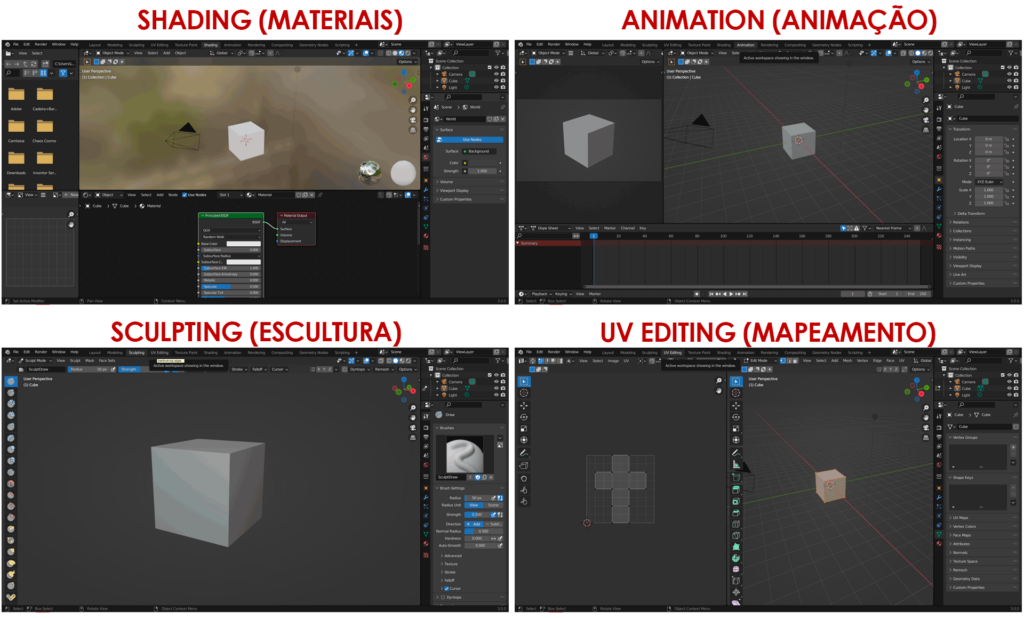Select the Move tool in UV Editing image editor
The image size is (1024, 619).
tap(524, 405)
